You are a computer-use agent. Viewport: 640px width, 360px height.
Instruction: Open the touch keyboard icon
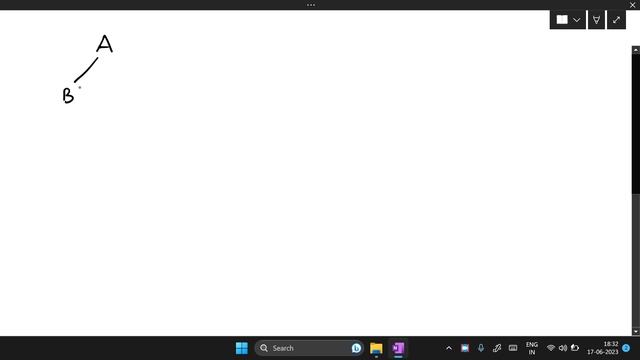[513, 348]
